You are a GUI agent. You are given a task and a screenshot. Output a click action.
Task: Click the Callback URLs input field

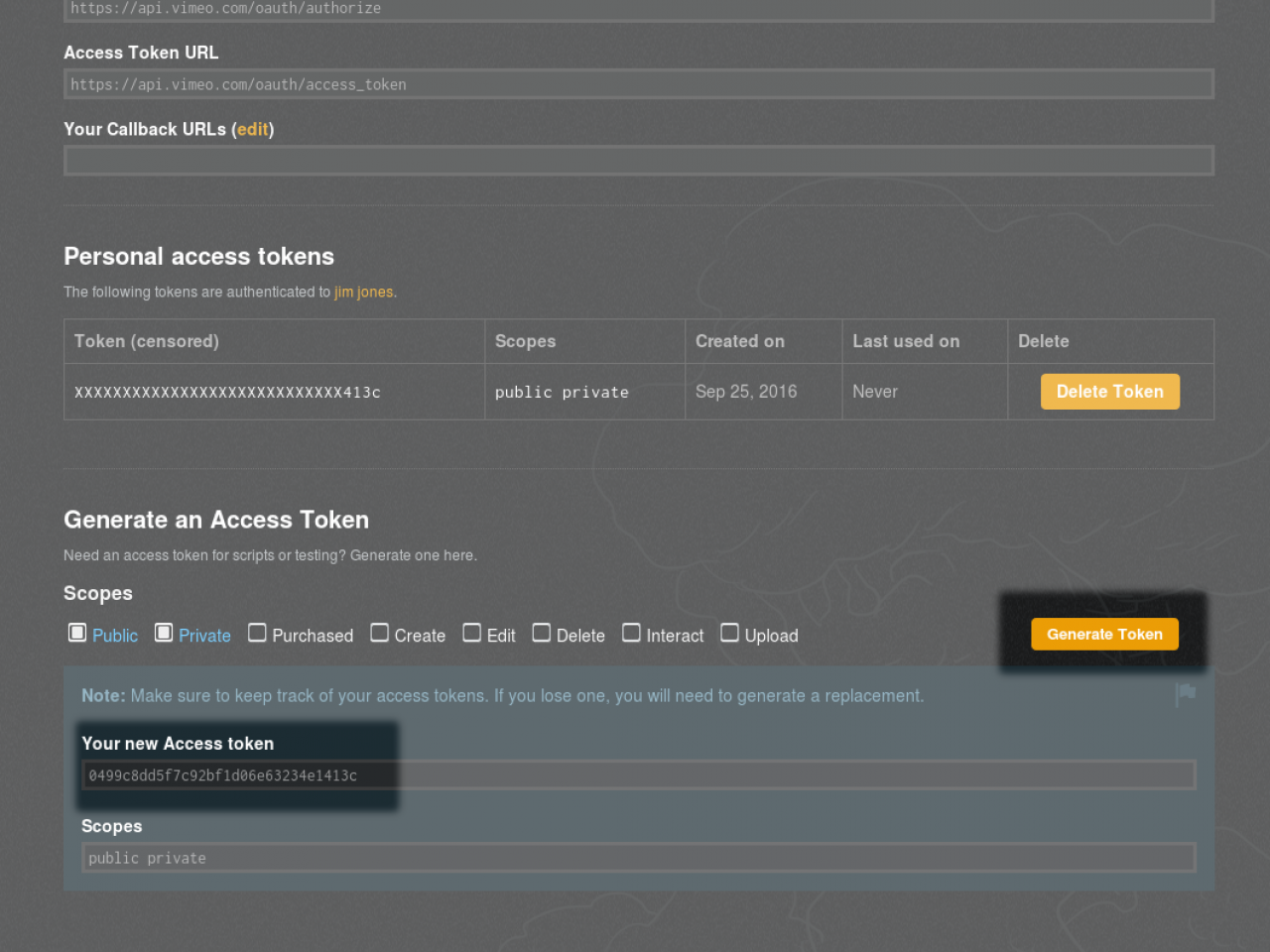(x=638, y=161)
